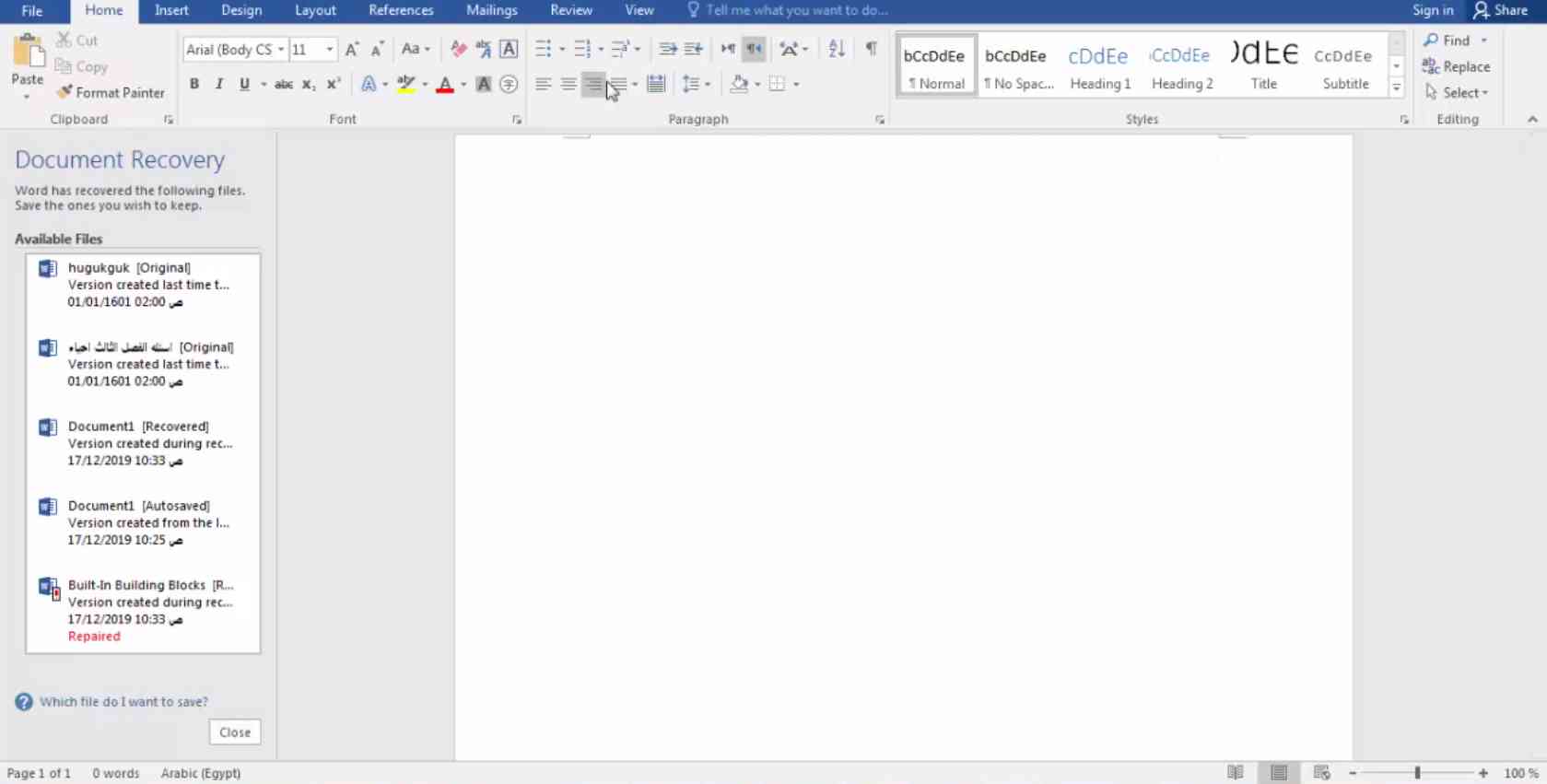Click the Decrease Indent icon
This screenshot has width=1547, height=784.
tap(668, 49)
